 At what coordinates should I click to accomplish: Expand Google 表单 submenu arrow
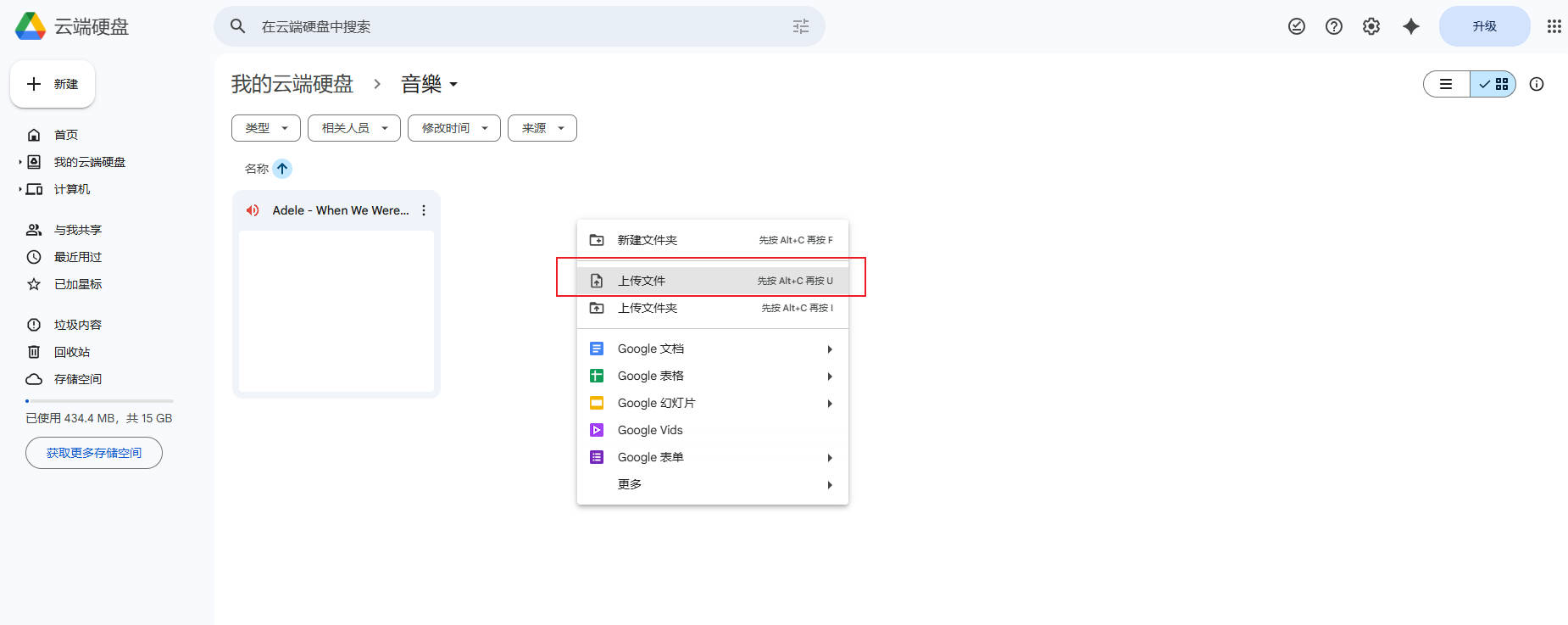830,458
